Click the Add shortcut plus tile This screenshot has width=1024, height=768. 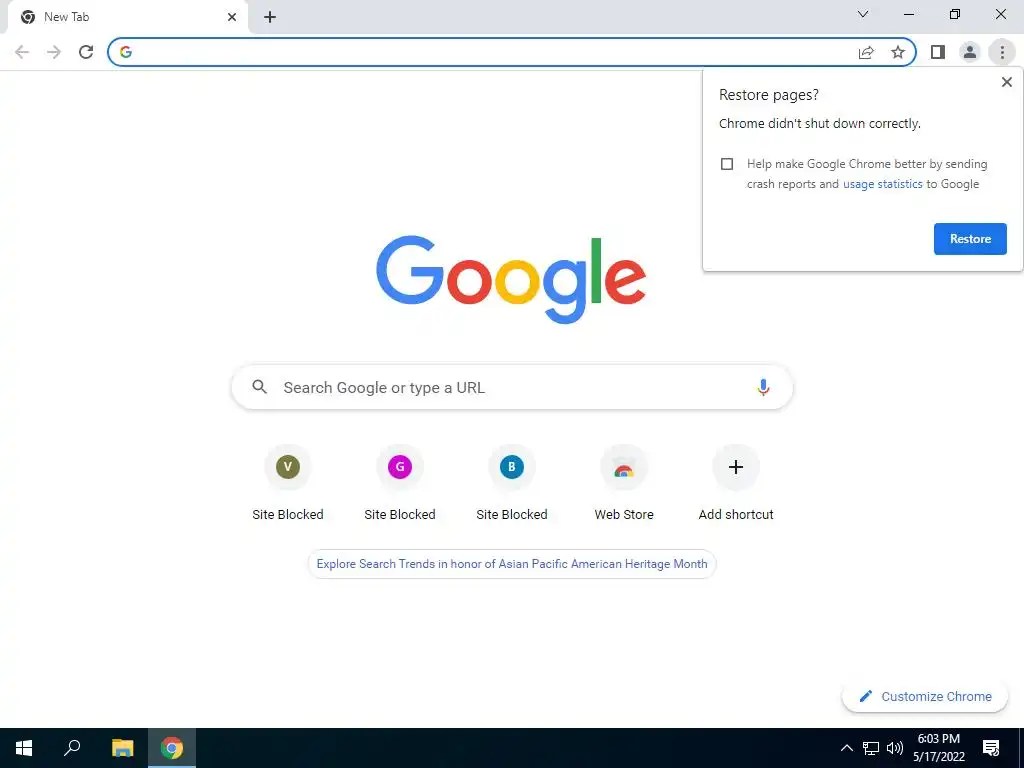(x=735, y=483)
